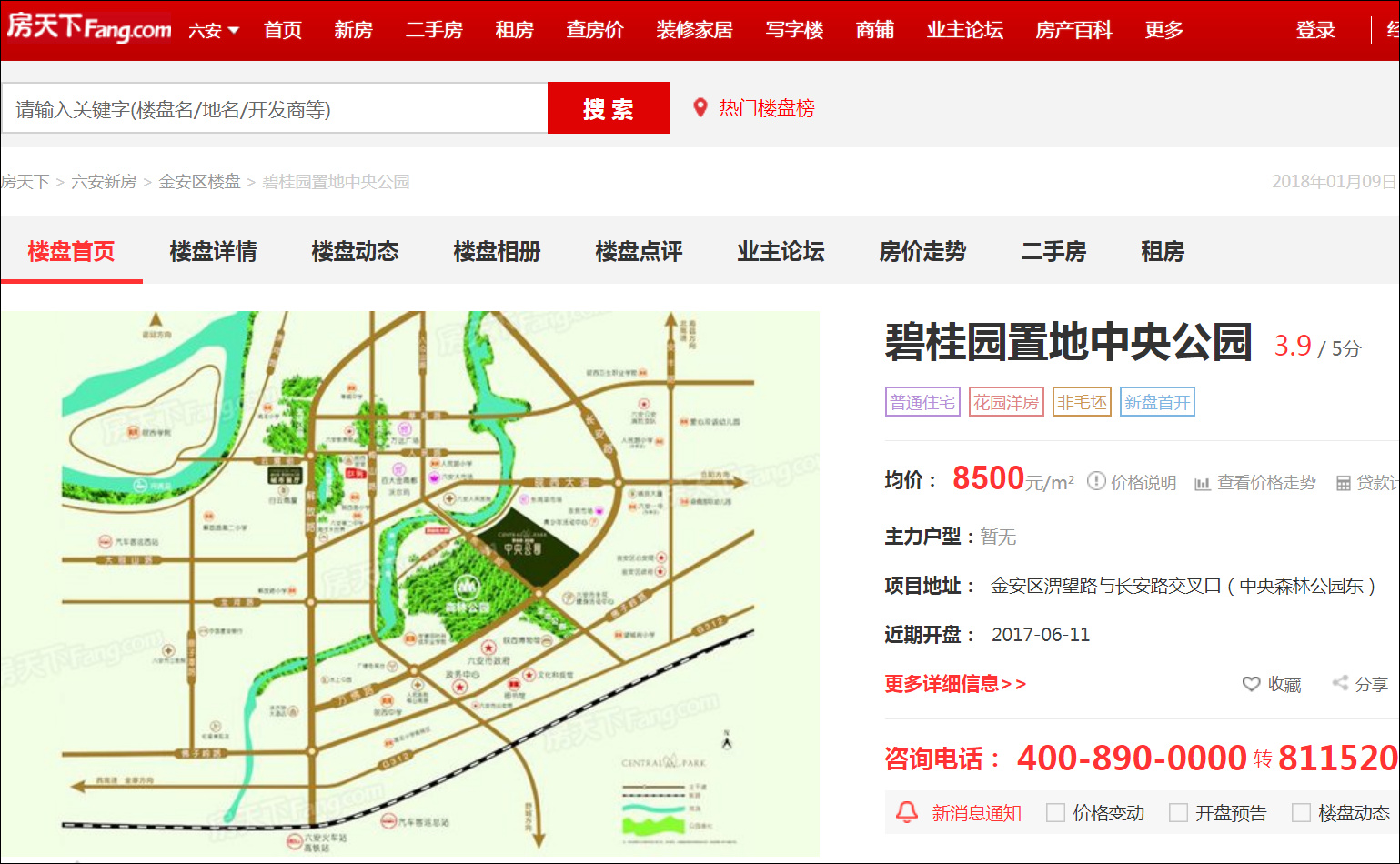Click the 400-890-0000 phone number
This screenshot has height=864, width=1400.
1132,758
